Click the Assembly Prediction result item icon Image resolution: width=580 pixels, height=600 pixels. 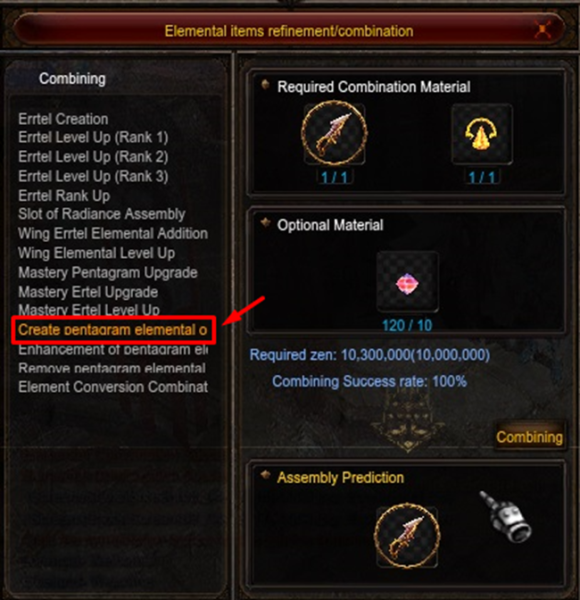click(407, 535)
